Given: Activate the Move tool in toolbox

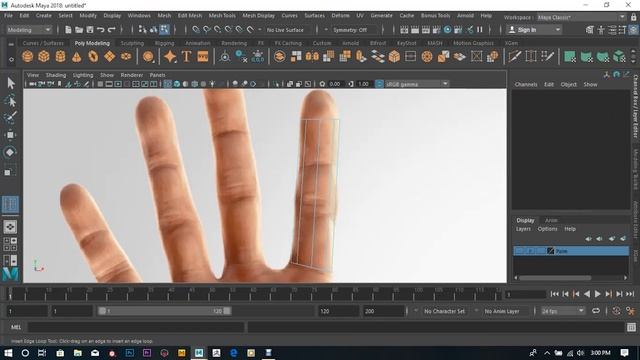Looking at the screenshot, I should [x=11, y=135].
